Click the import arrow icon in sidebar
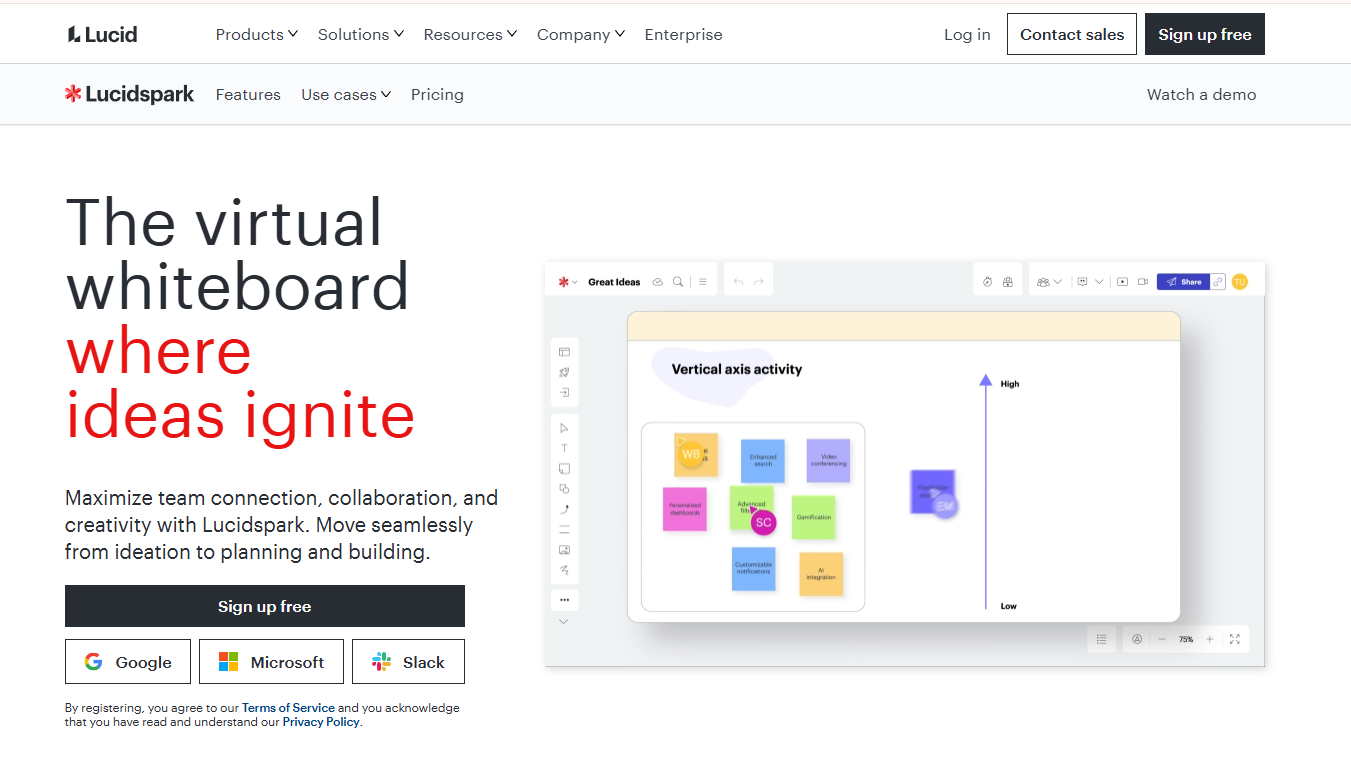This screenshot has width=1351, height=774. click(564, 393)
